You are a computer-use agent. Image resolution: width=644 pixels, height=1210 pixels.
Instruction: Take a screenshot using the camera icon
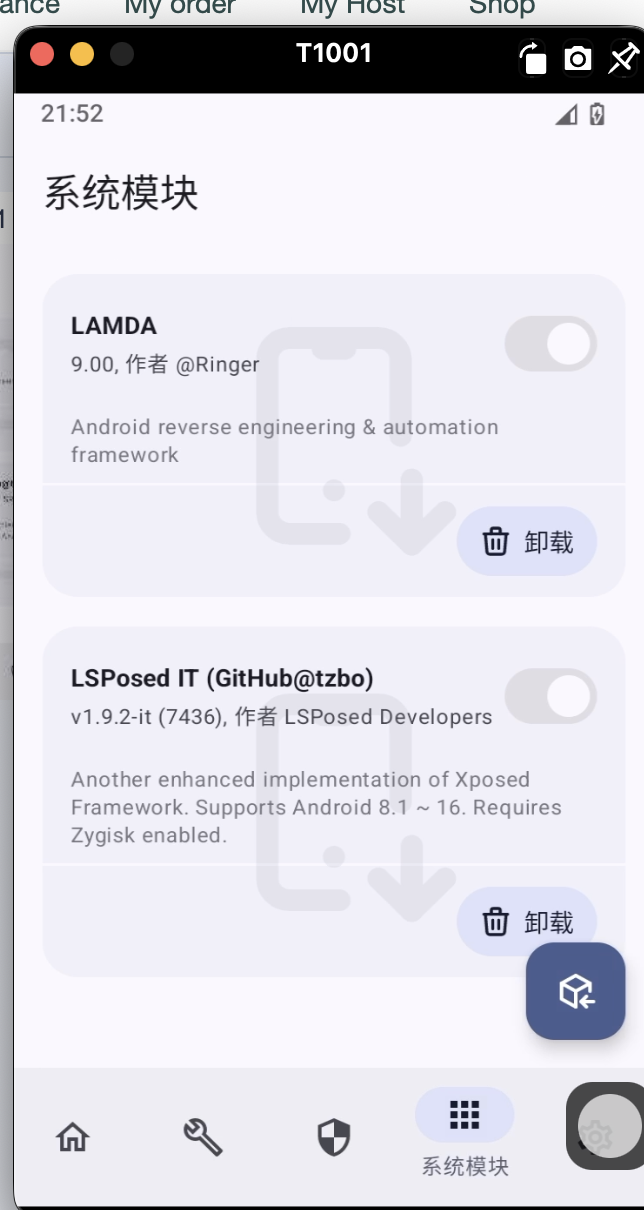(577, 59)
